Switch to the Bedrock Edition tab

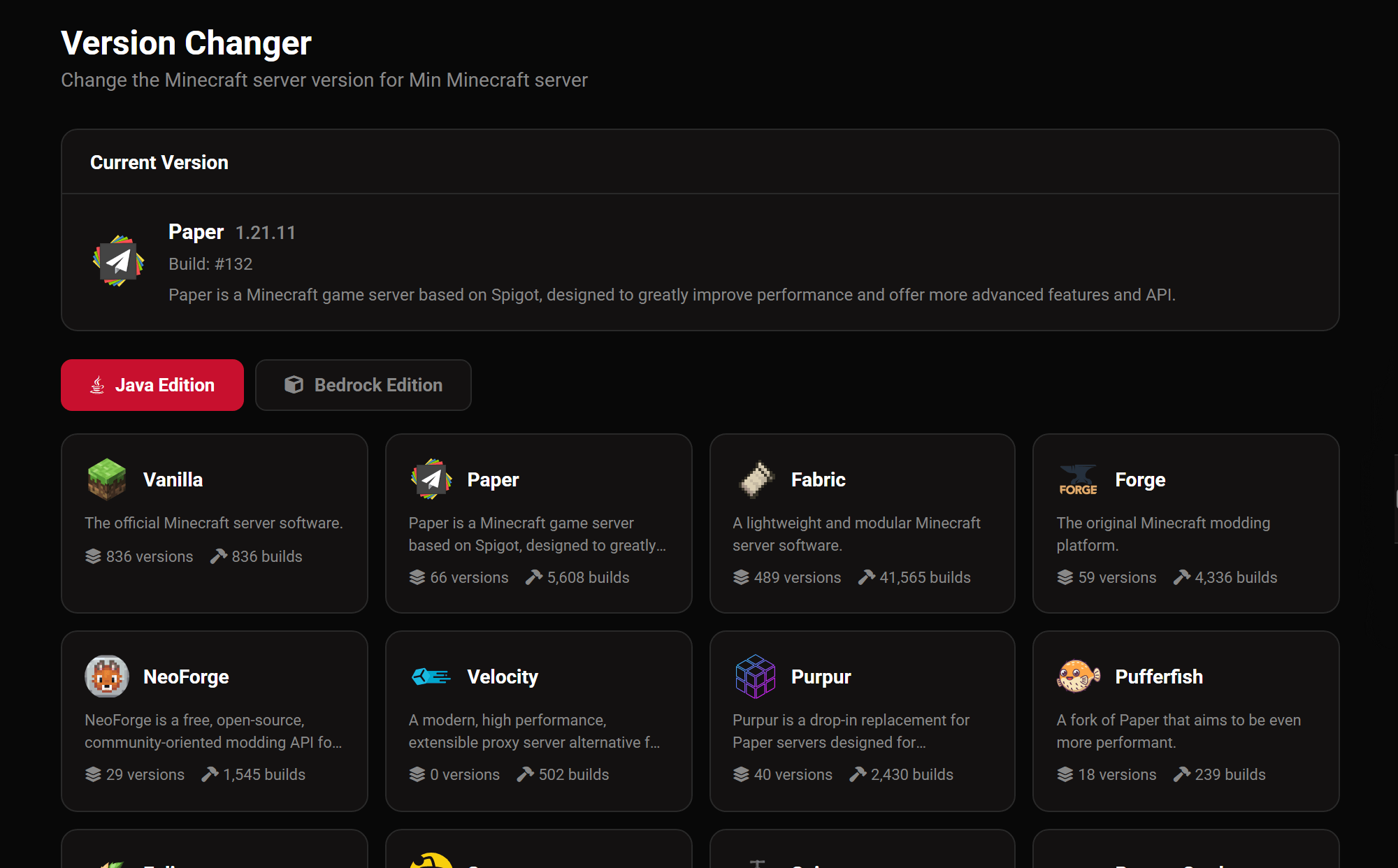point(363,385)
